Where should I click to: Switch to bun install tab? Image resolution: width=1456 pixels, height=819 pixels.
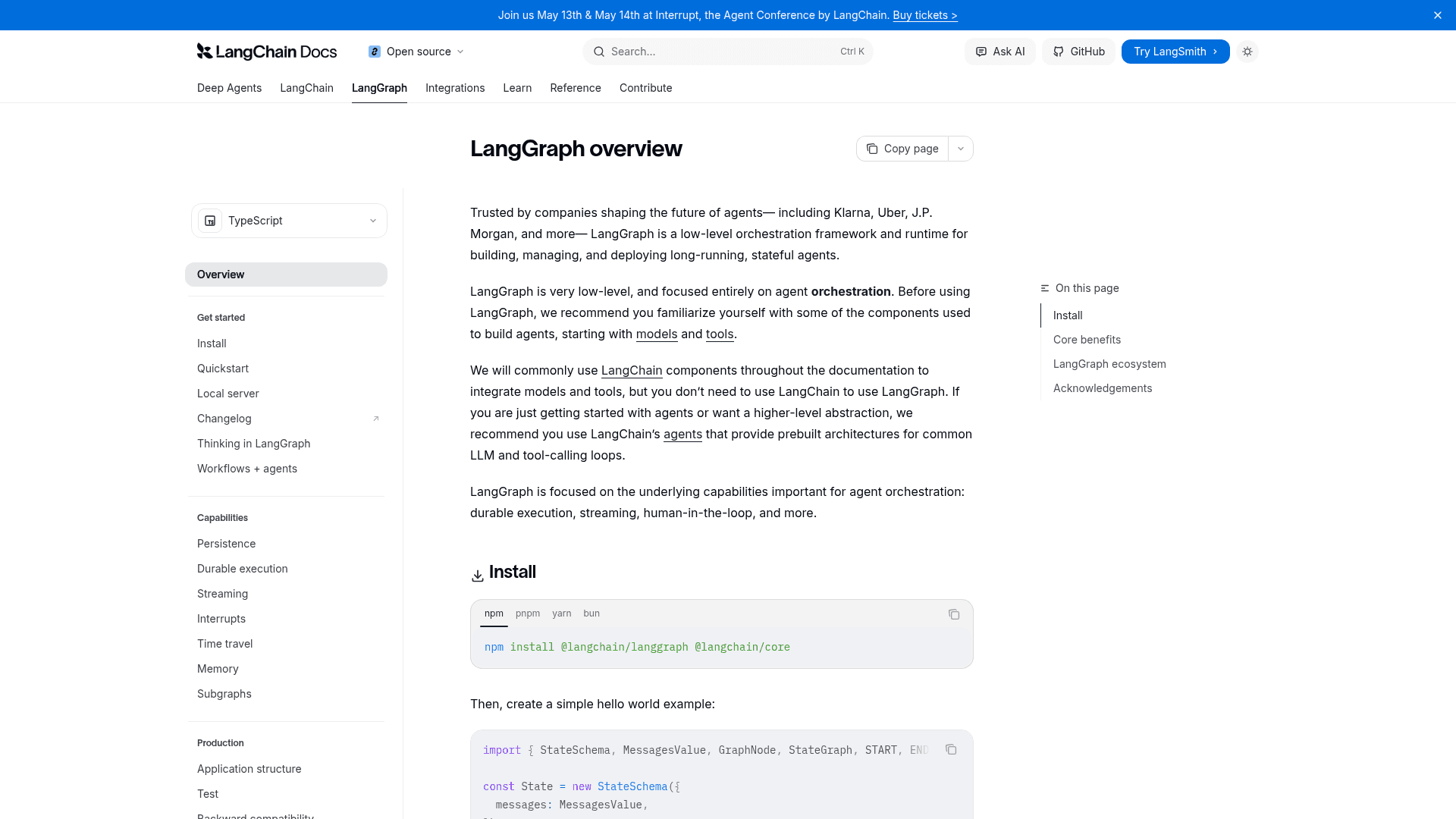pos(591,613)
